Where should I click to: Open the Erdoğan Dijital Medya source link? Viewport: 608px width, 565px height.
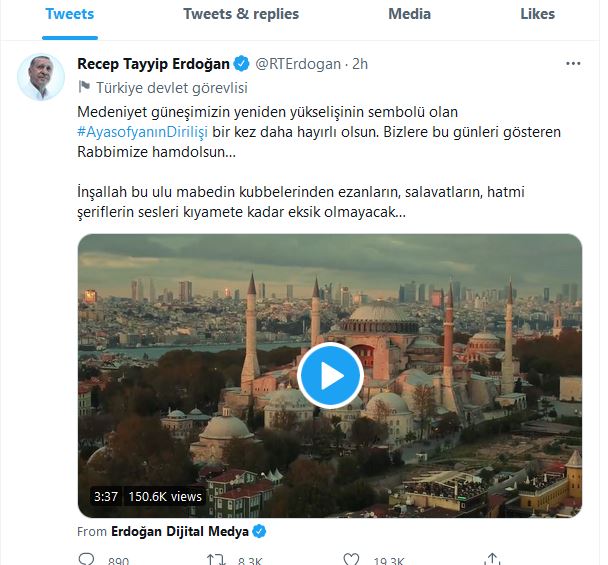(x=180, y=531)
